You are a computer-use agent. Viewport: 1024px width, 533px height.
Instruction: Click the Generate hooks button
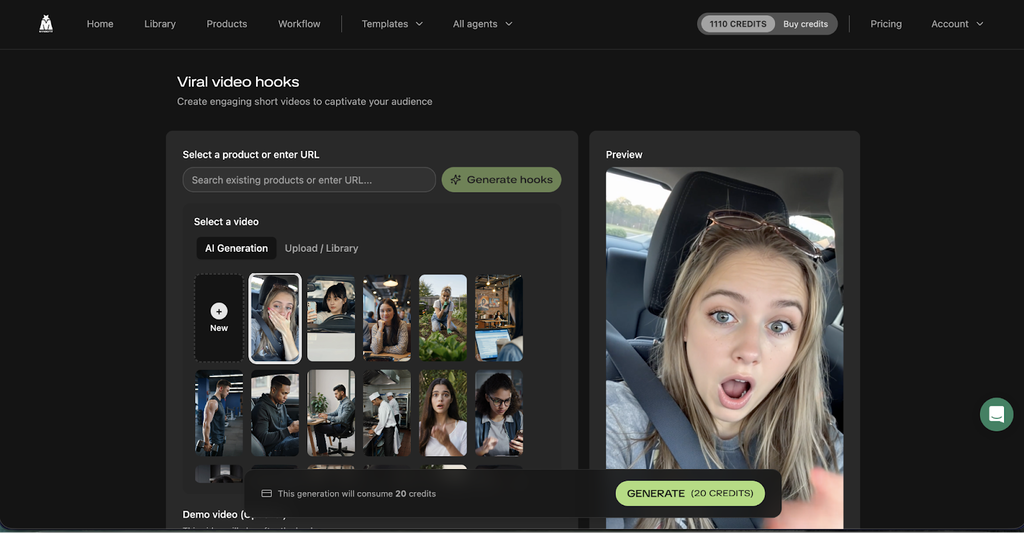[x=501, y=180]
